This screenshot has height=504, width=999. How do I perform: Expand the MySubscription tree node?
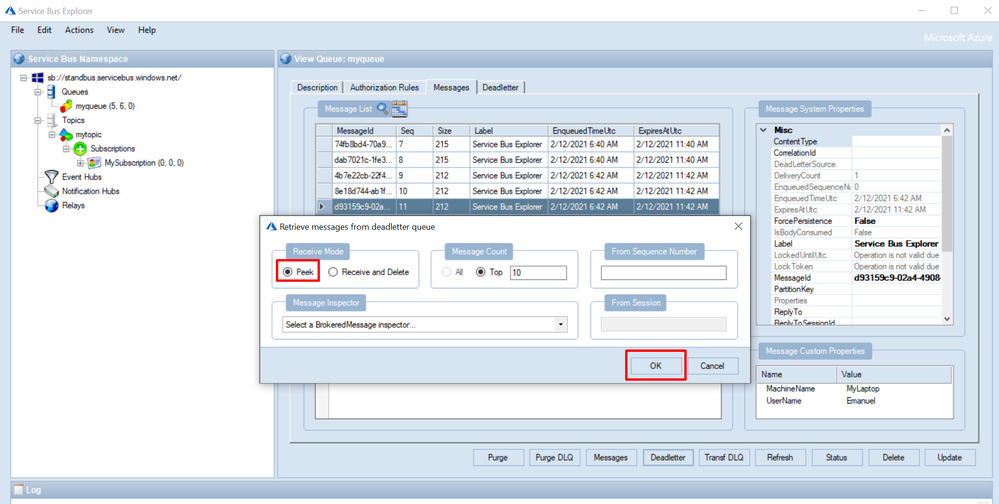coord(80,162)
